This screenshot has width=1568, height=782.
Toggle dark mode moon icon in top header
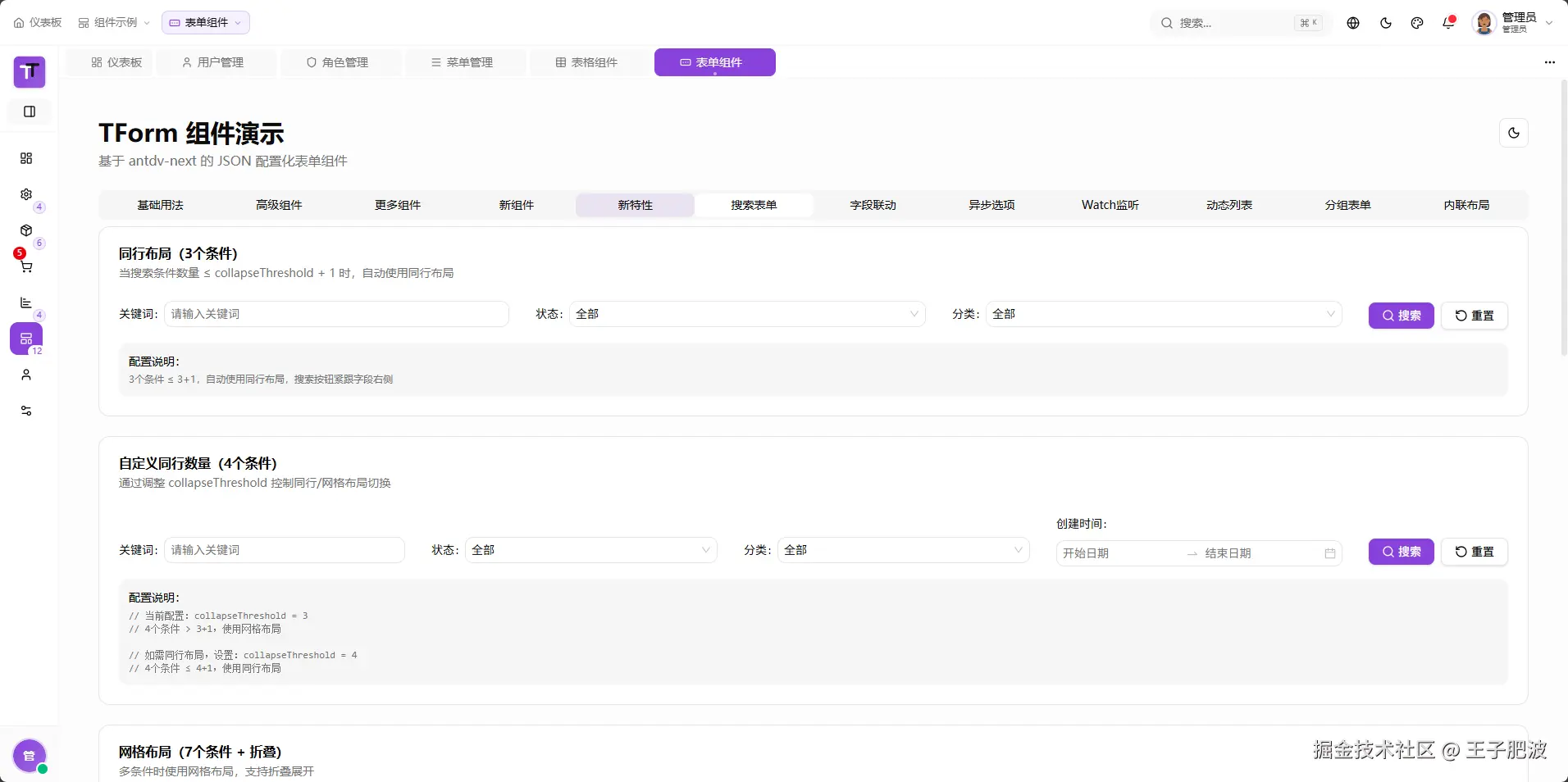point(1386,23)
